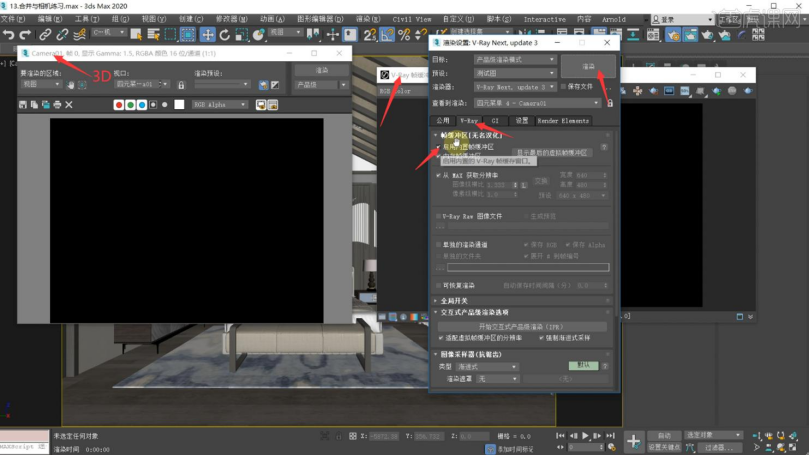Toggle the alpha channel display

[153, 105]
